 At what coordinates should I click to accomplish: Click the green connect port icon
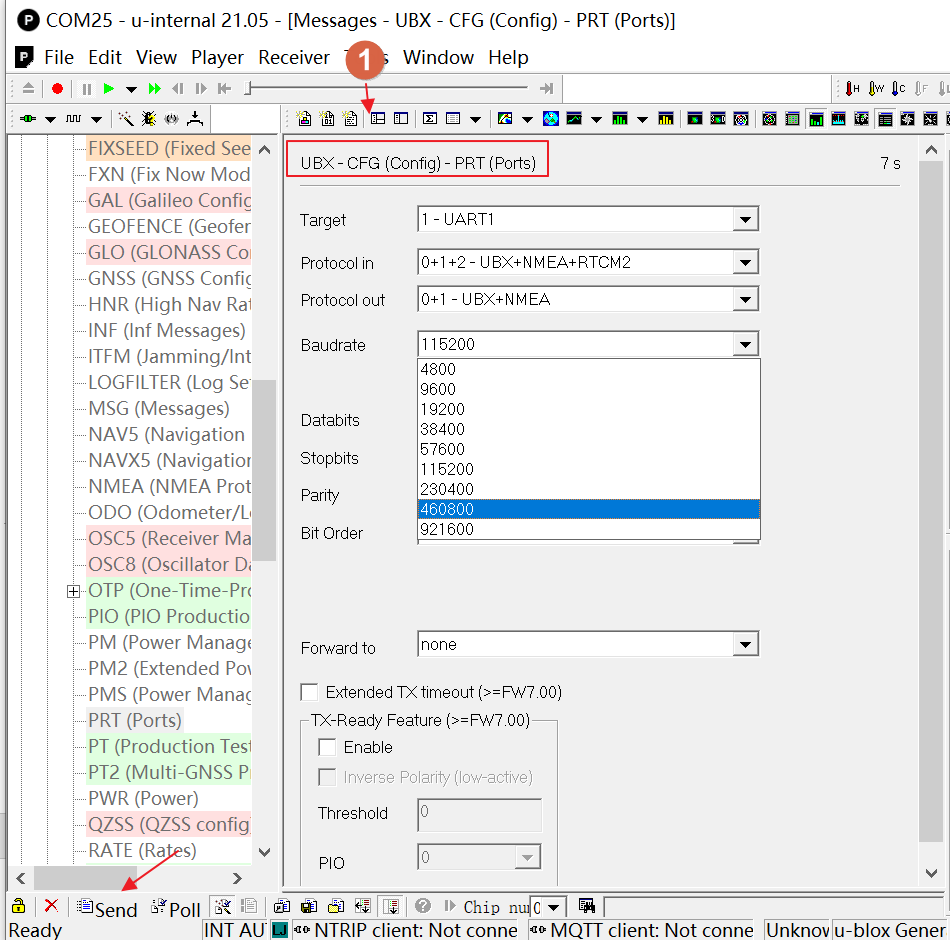(x=28, y=119)
